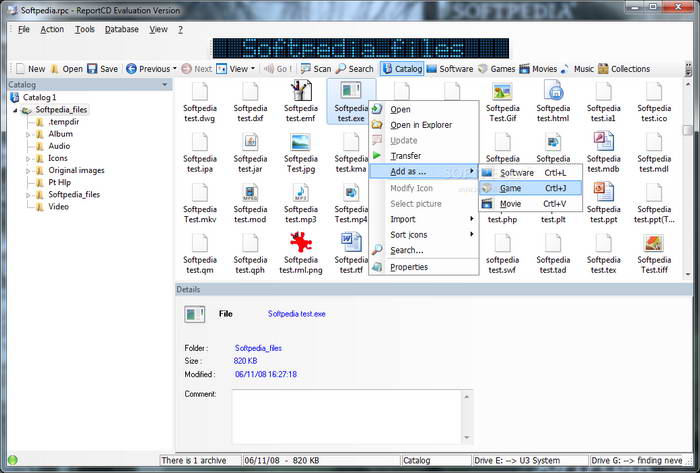Choose Open in Explorer from context menu
Viewport: 700px width, 473px height.
click(x=424, y=125)
